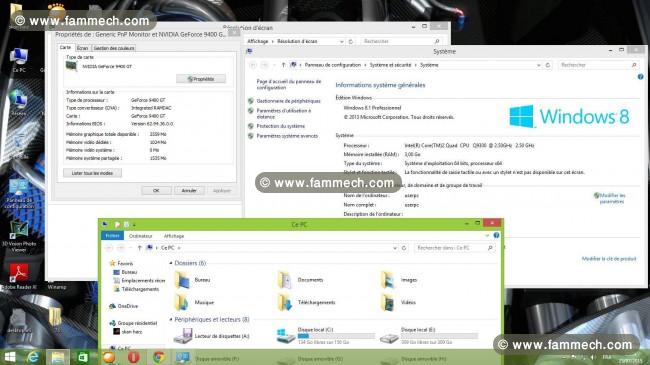Screen dimensions: 650x365
Task: Open Résolution d'écran address bar dropdown
Action: (x=342, y=41)
